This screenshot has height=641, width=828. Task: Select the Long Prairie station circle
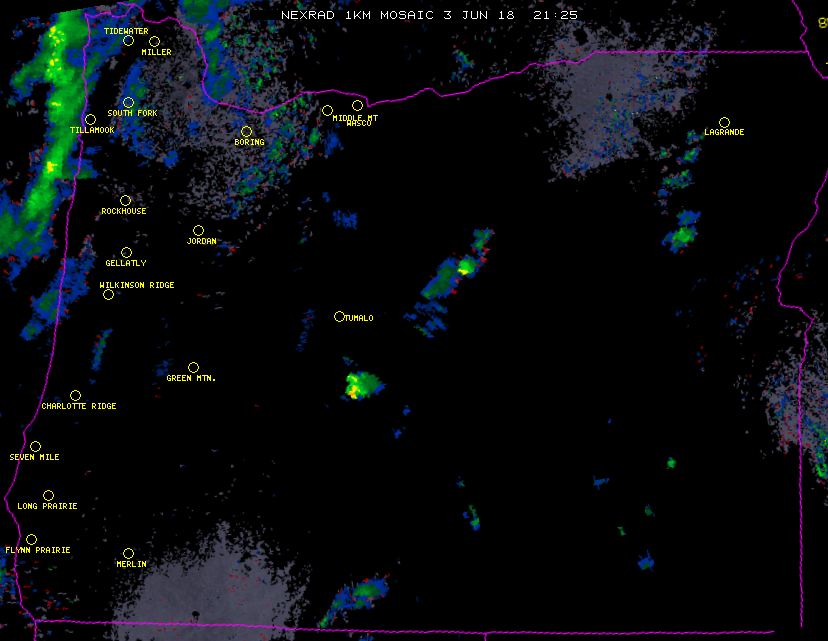click(x=48, y=495)
